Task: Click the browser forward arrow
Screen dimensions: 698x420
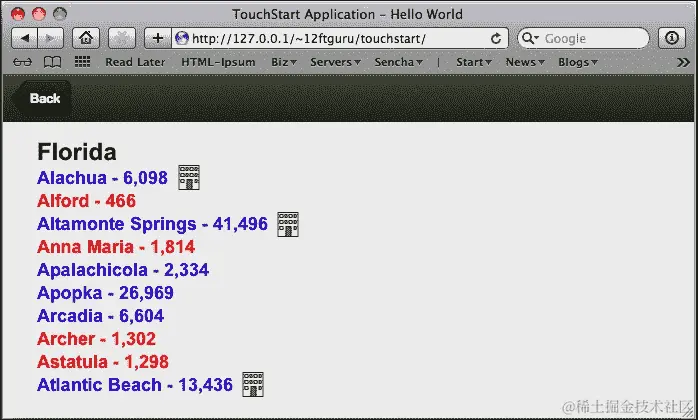Action: tap(51, 38)
